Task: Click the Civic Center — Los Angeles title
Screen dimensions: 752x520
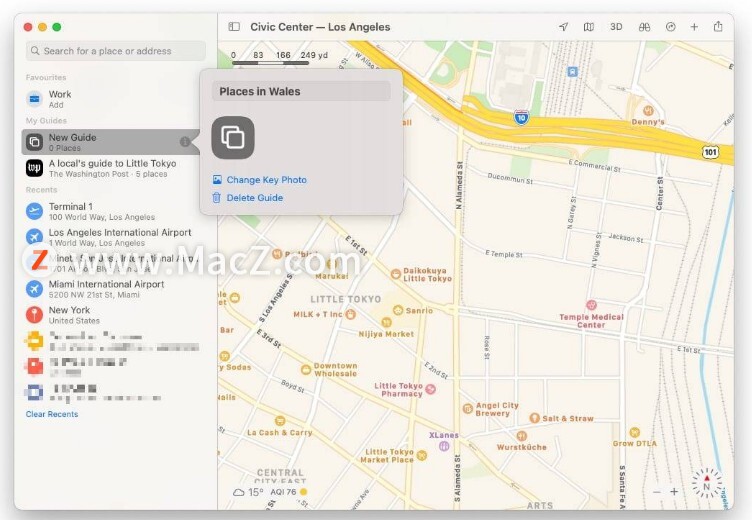Action: click(320, 27)
